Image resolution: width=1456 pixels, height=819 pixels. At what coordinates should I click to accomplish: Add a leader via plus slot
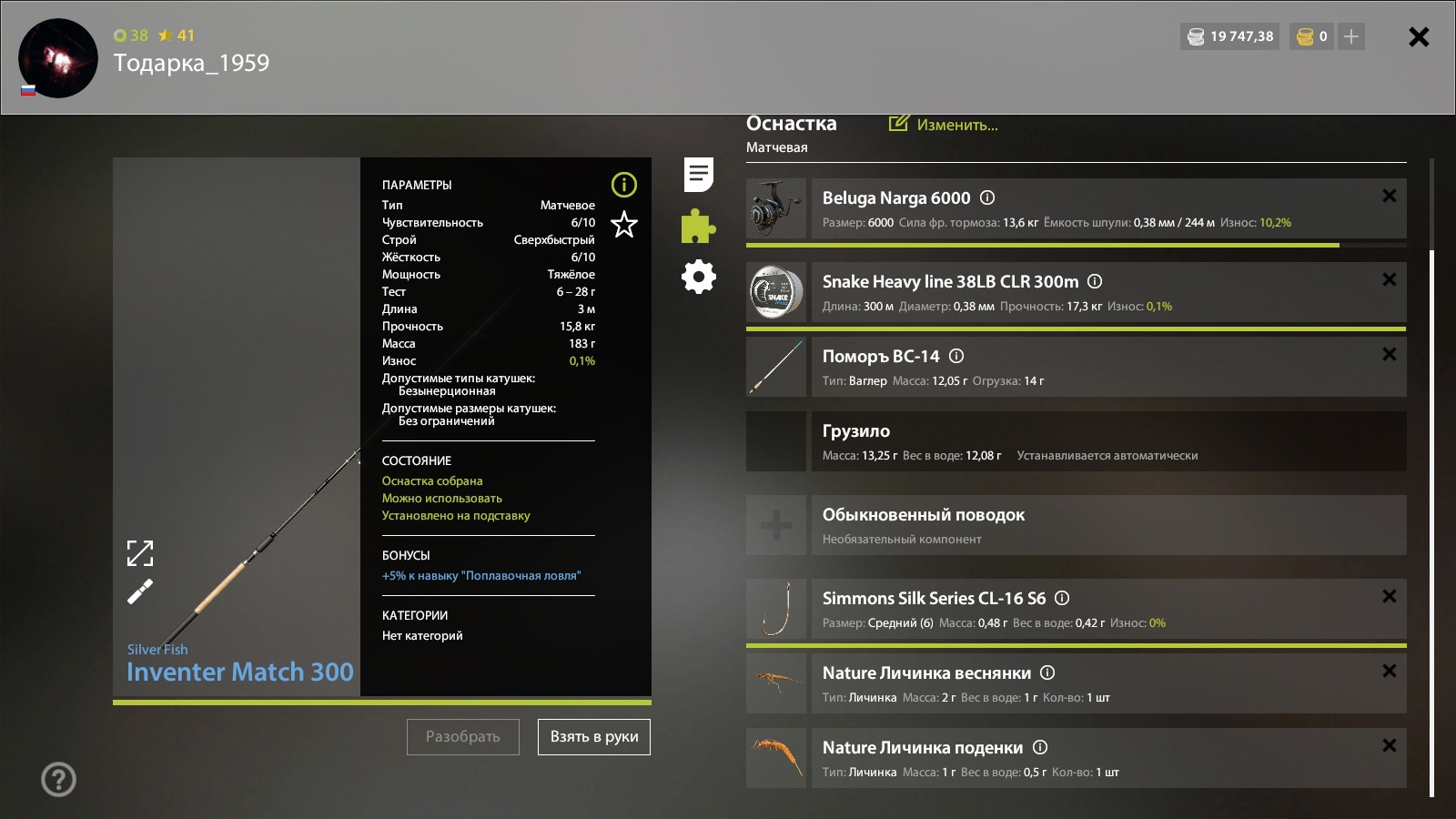coord(776,525)
